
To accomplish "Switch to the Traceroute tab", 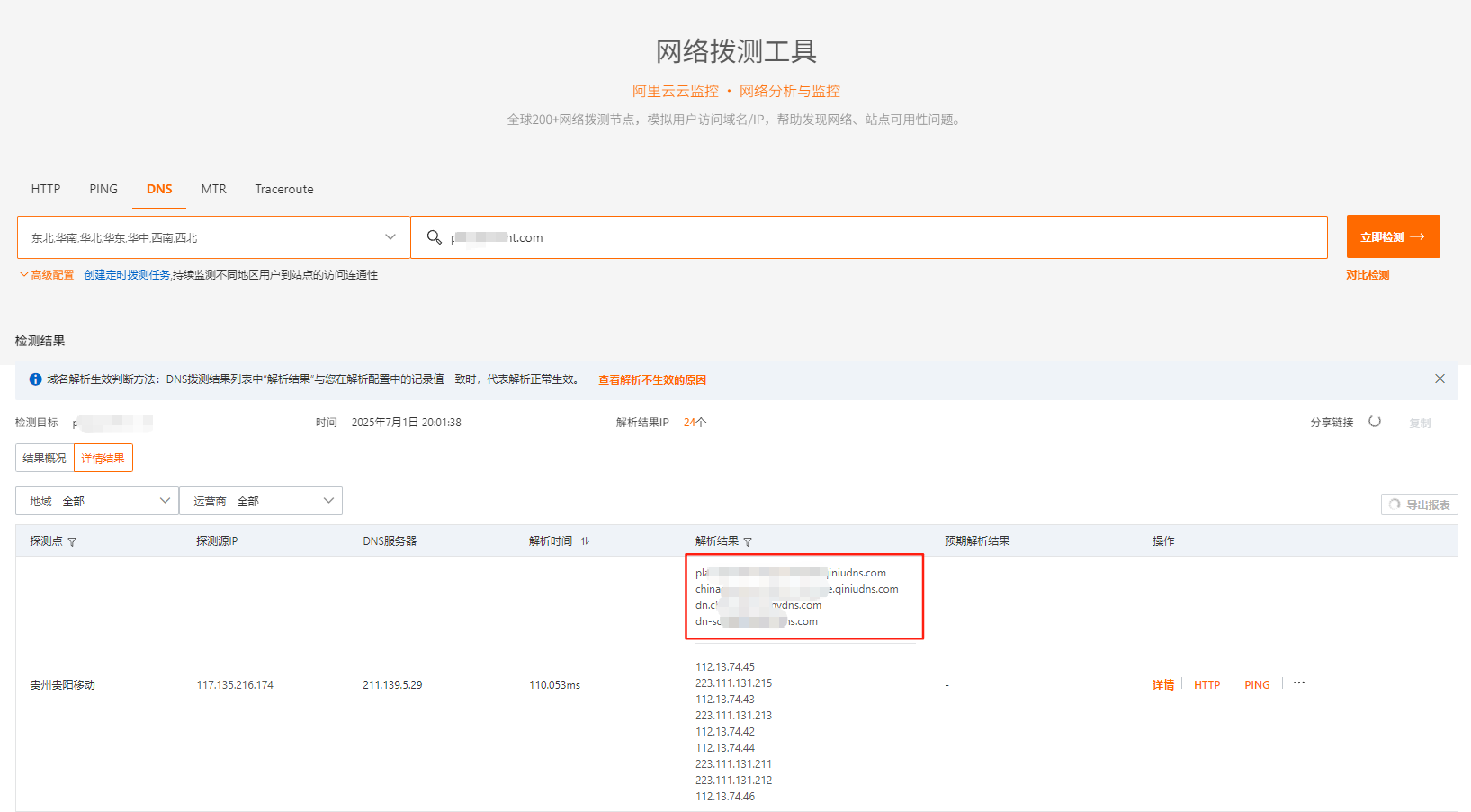I will point(283,189).
